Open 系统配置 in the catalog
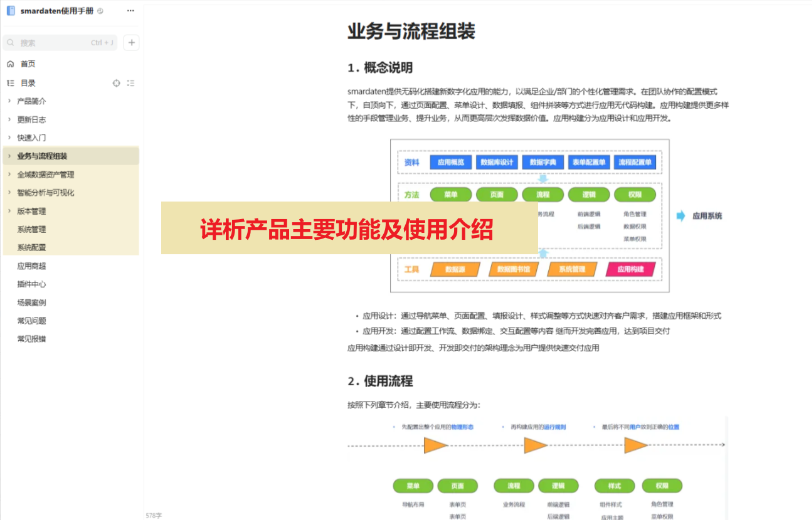This screenshot has width=812, height=520. [x=32, y=247]
